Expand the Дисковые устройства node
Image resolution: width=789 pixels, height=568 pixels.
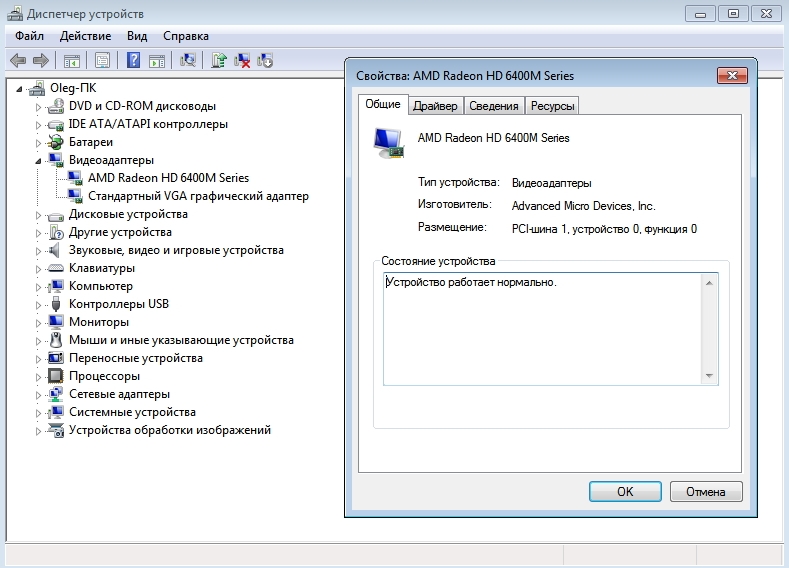(x=38, y=215)
